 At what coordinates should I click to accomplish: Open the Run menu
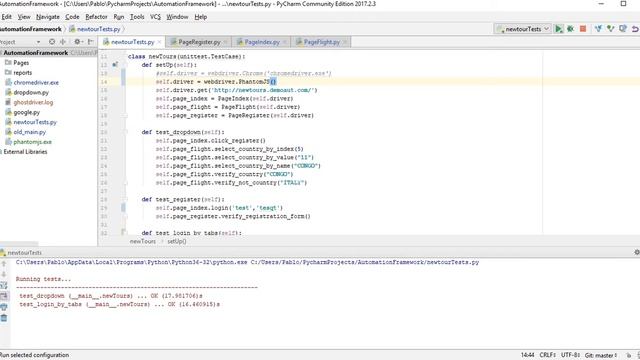(119, 17)
